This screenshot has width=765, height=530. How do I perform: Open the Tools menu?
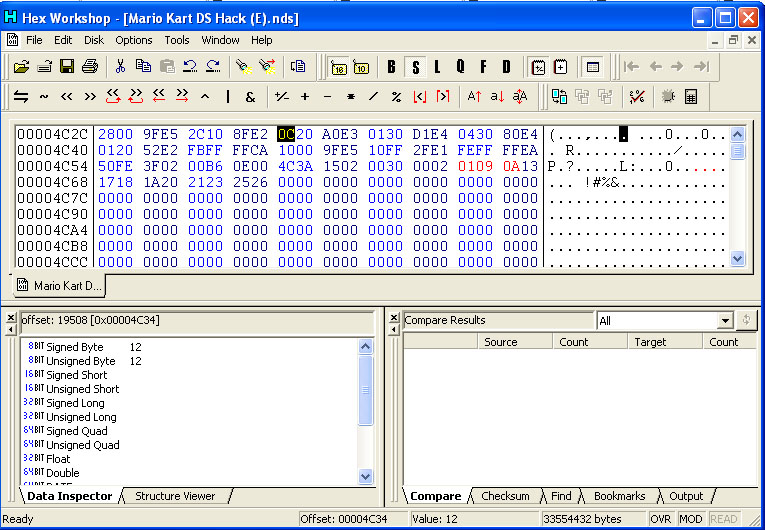pyautogui.click(x=177, y=40)
